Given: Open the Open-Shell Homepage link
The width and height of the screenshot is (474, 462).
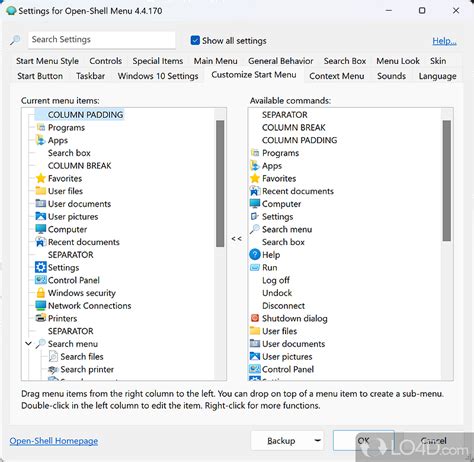Looking at the screenshot, I should click(54, 441).
